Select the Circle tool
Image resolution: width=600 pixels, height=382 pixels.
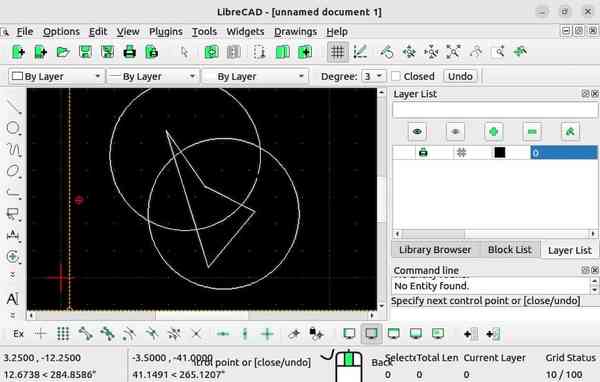coord(14,128)
